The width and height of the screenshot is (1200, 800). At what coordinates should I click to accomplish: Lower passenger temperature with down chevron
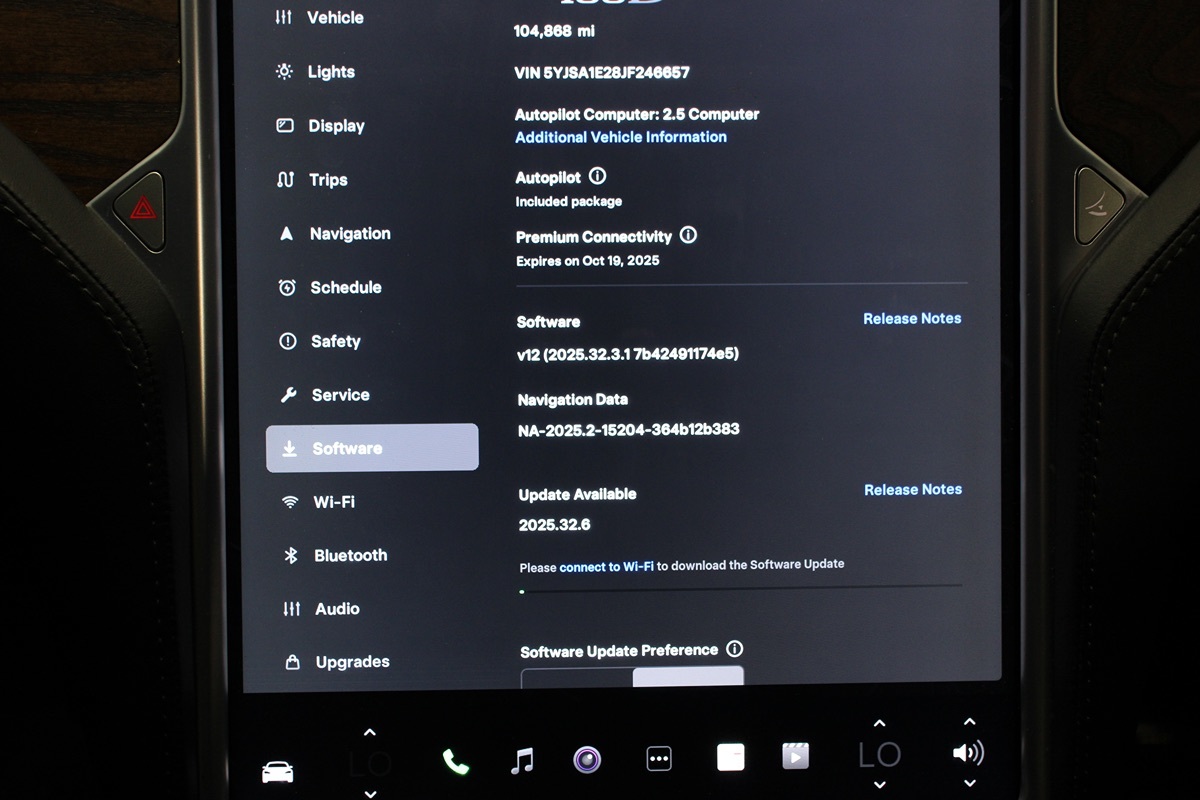pyautogui.click(x=880, y=785)
